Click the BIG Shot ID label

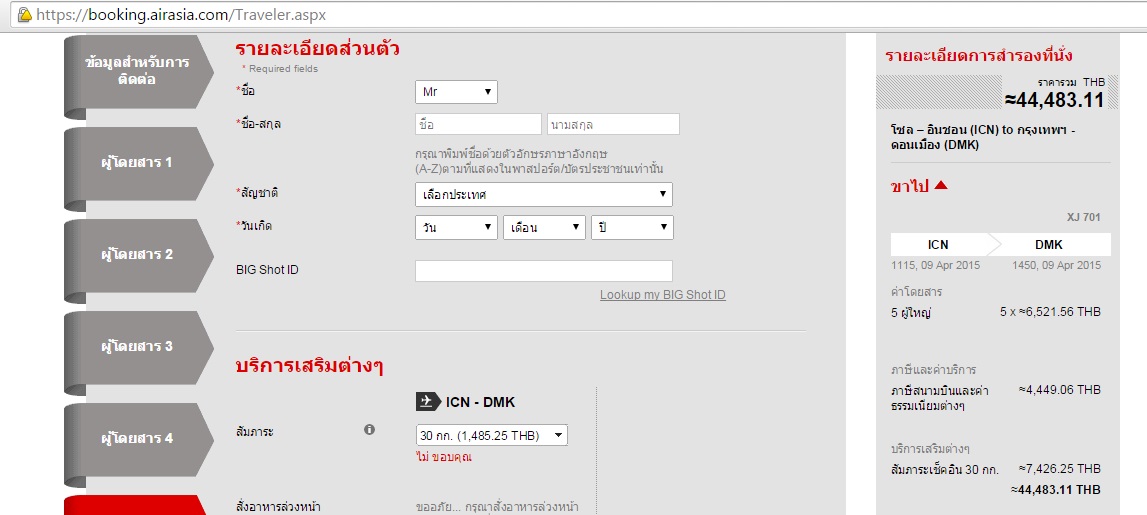(x=267, y=270)
